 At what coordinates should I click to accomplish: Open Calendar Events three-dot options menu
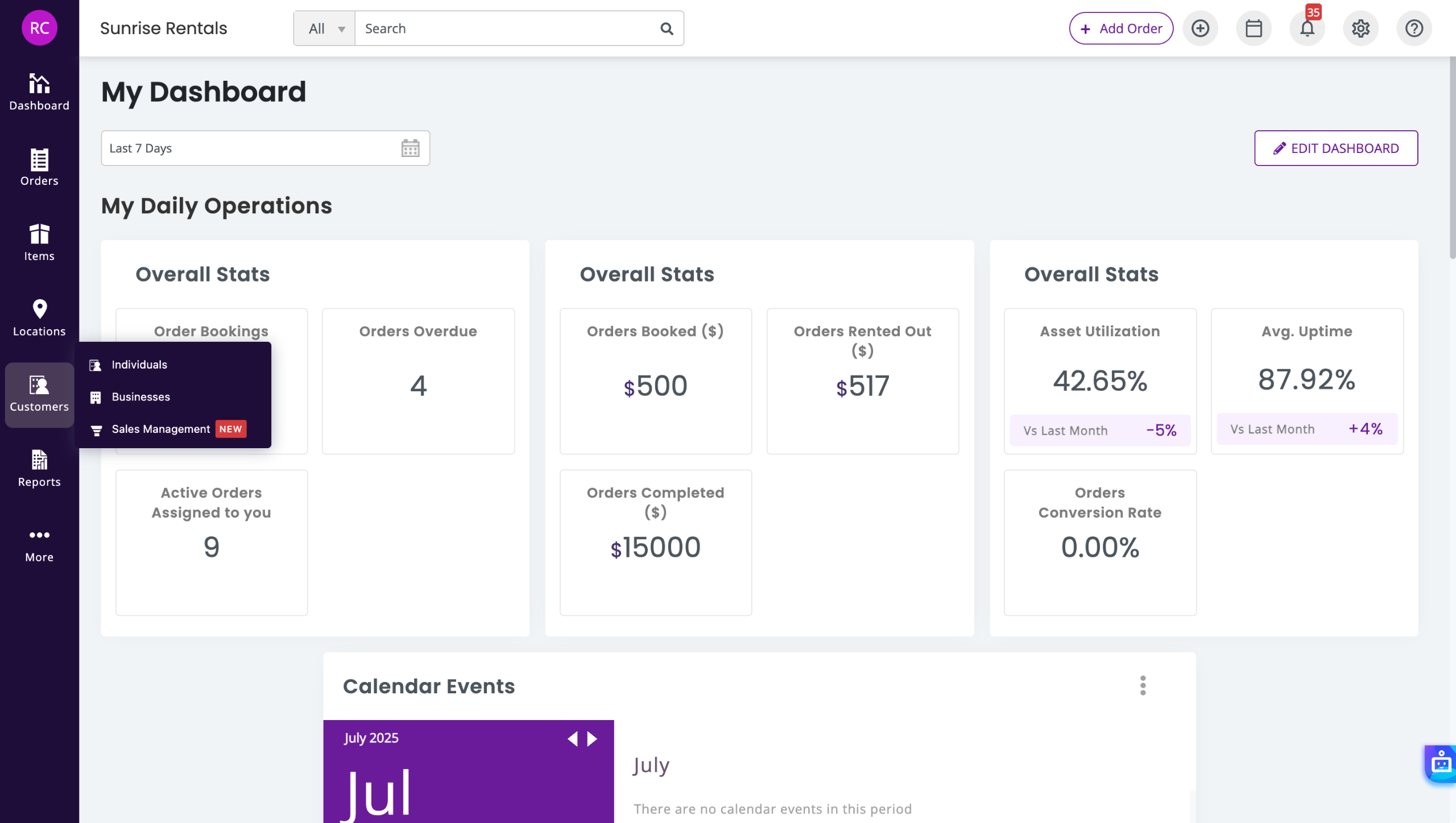click(1143, 685)
